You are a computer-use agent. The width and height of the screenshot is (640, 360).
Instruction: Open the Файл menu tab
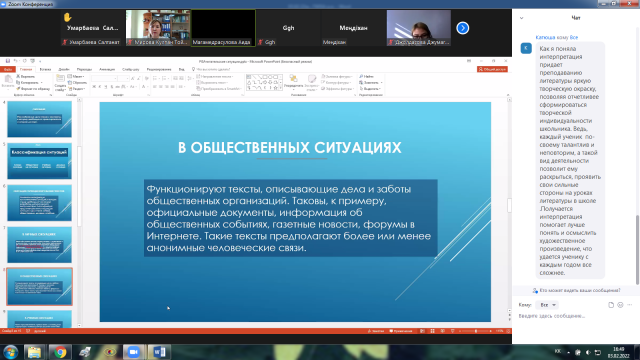pyautogui.click(x=8, y=69)
